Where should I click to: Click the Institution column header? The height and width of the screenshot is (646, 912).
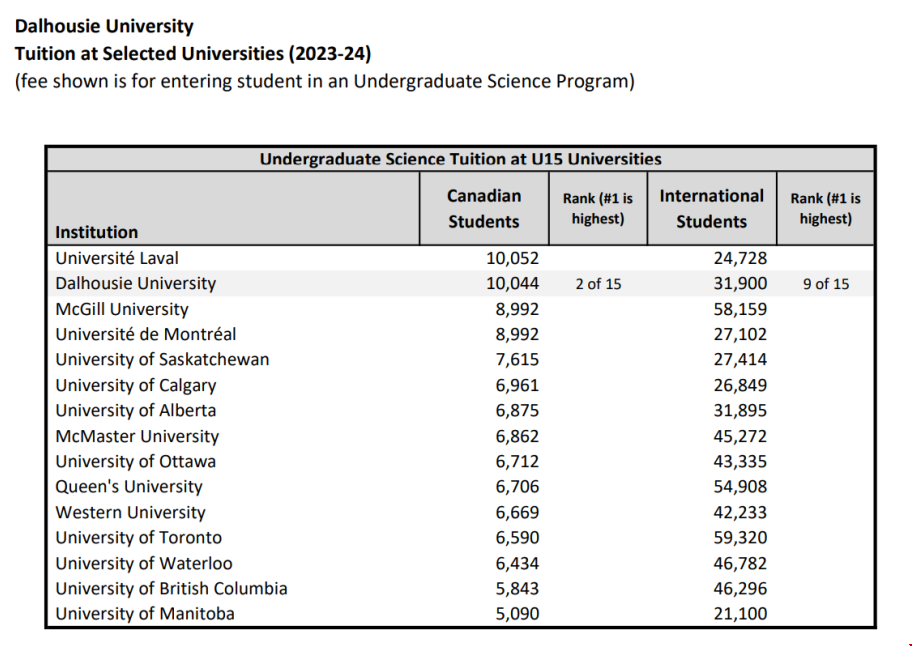pos(97,232)
